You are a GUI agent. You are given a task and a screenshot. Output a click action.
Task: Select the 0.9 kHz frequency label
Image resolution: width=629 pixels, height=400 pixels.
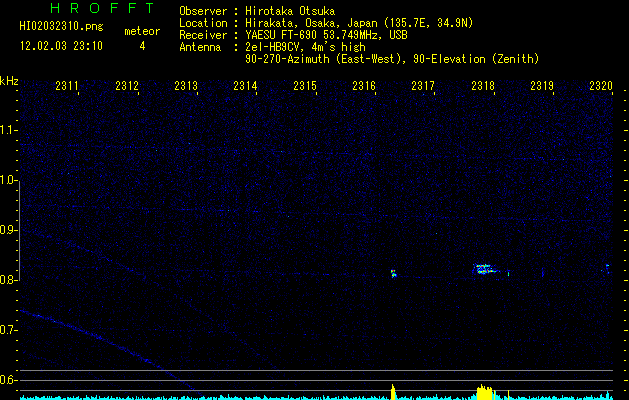(9, 230)
